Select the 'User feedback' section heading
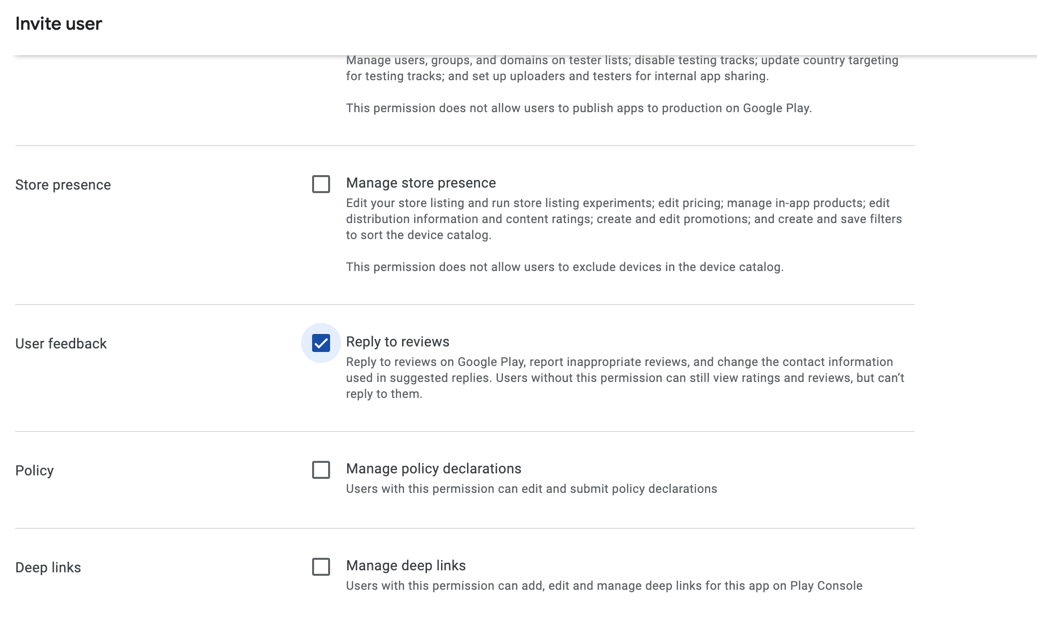The image size is (1037, 627). click(61, 344)
